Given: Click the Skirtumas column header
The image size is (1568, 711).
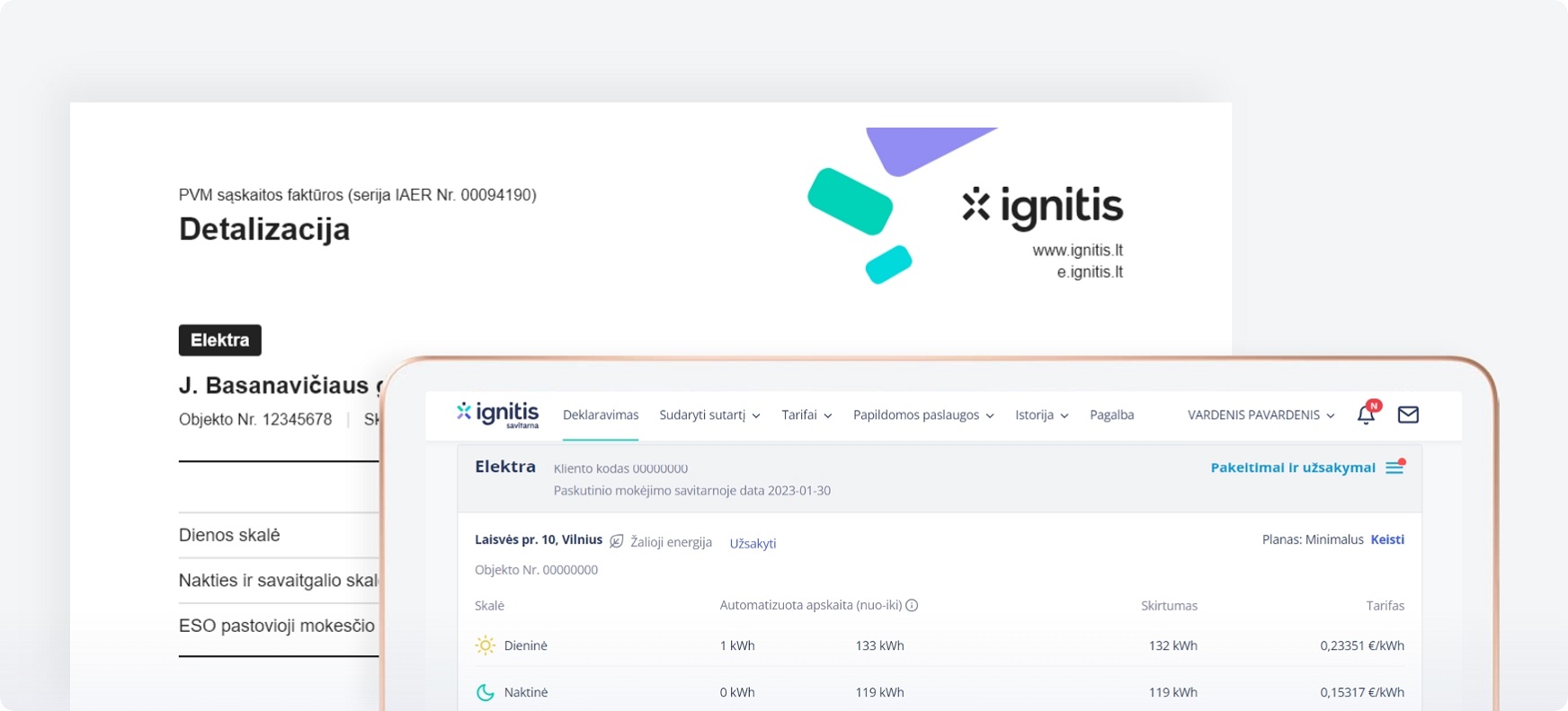Looking at the screenshot, I should (1169, 606).
